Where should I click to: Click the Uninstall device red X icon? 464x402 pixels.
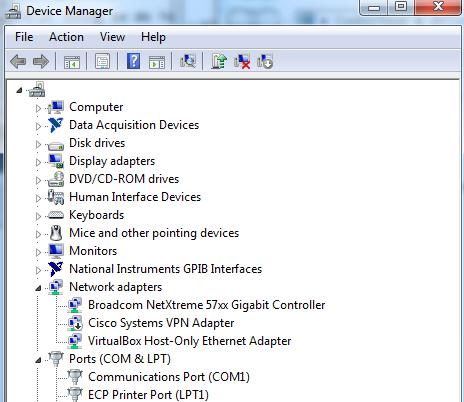(x=242, y=61)
